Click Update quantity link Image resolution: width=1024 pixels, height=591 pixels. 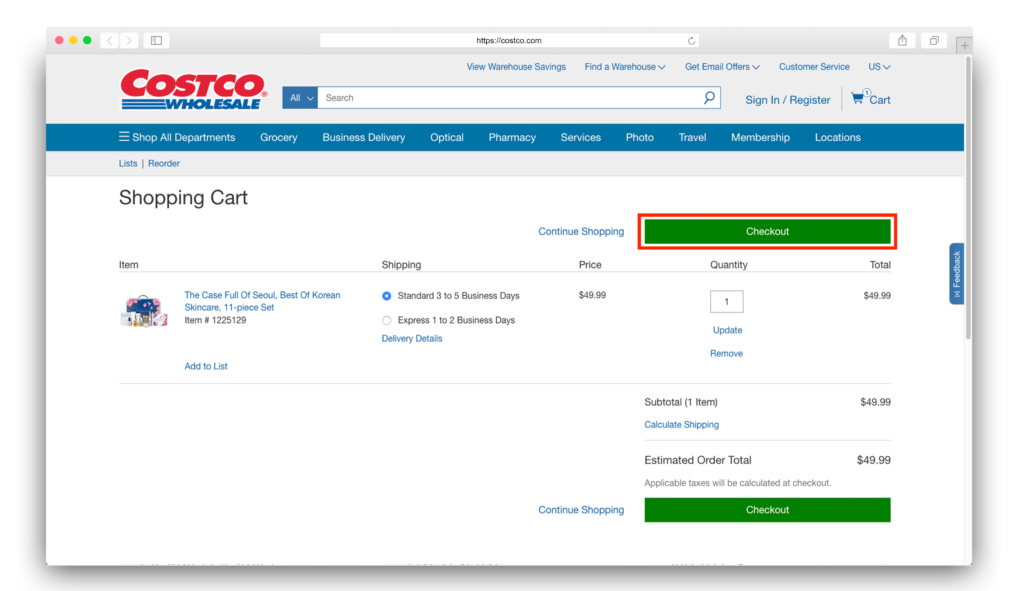[x=727, y=330]
